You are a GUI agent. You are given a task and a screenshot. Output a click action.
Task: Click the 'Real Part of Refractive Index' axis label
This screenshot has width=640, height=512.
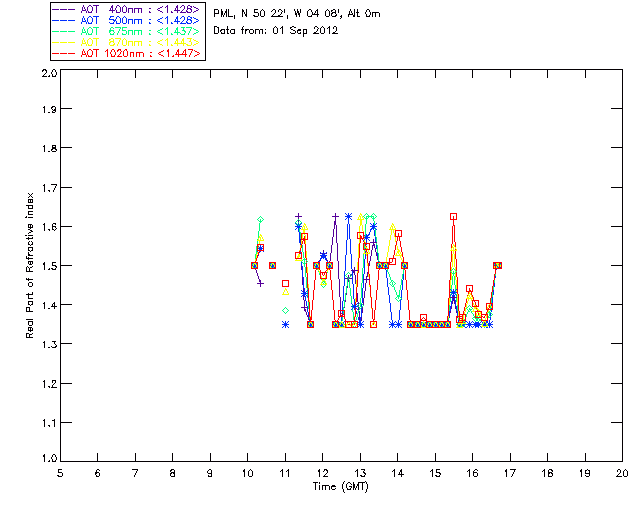coord(31,267)
